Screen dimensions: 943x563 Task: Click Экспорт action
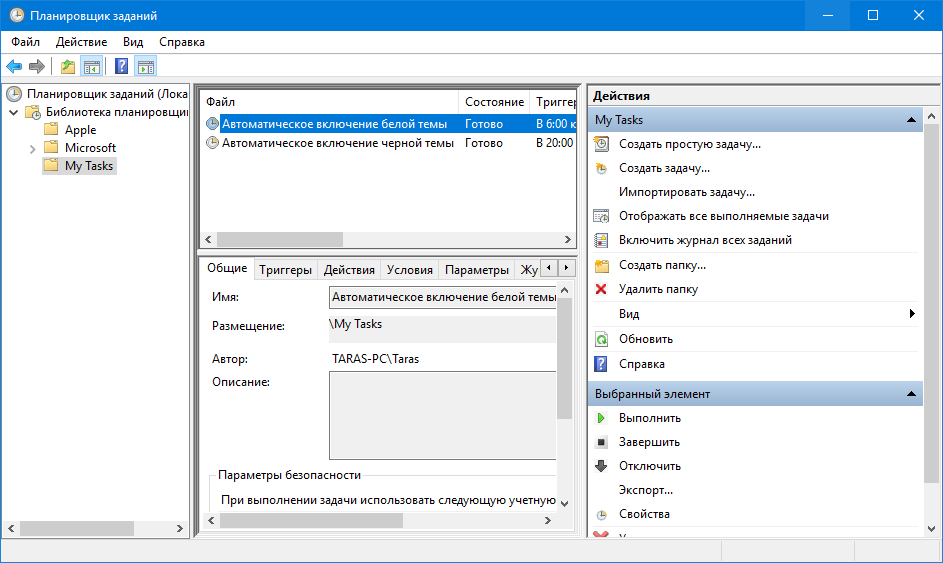pyautogui.click(x=646, y=490)
